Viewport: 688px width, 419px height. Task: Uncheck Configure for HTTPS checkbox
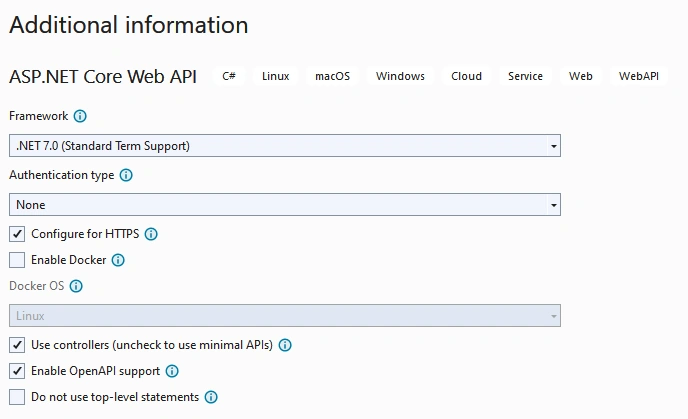[x=17, y=234]
